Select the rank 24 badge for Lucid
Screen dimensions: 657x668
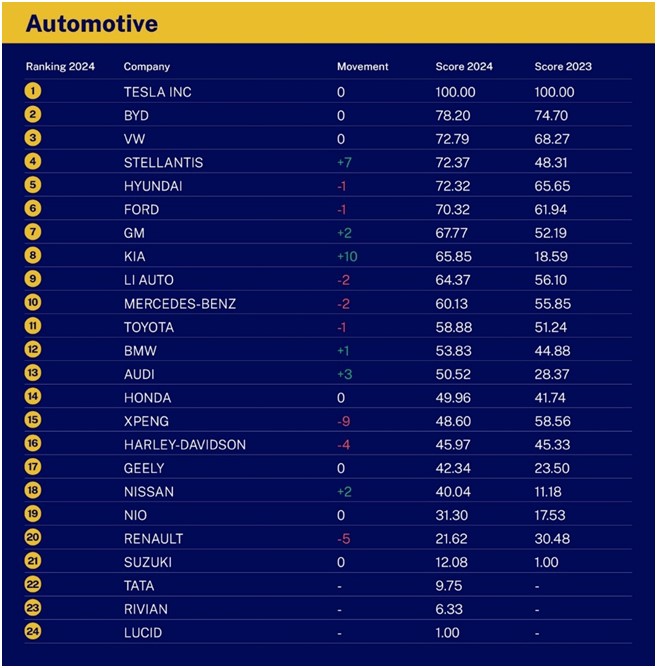pos(33,631)
